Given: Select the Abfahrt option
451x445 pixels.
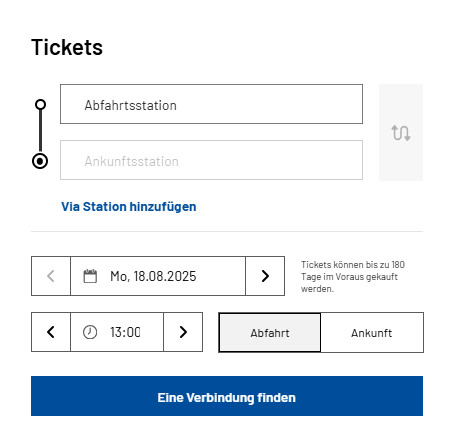Looking at the screenshot, I should pos(270,333).
